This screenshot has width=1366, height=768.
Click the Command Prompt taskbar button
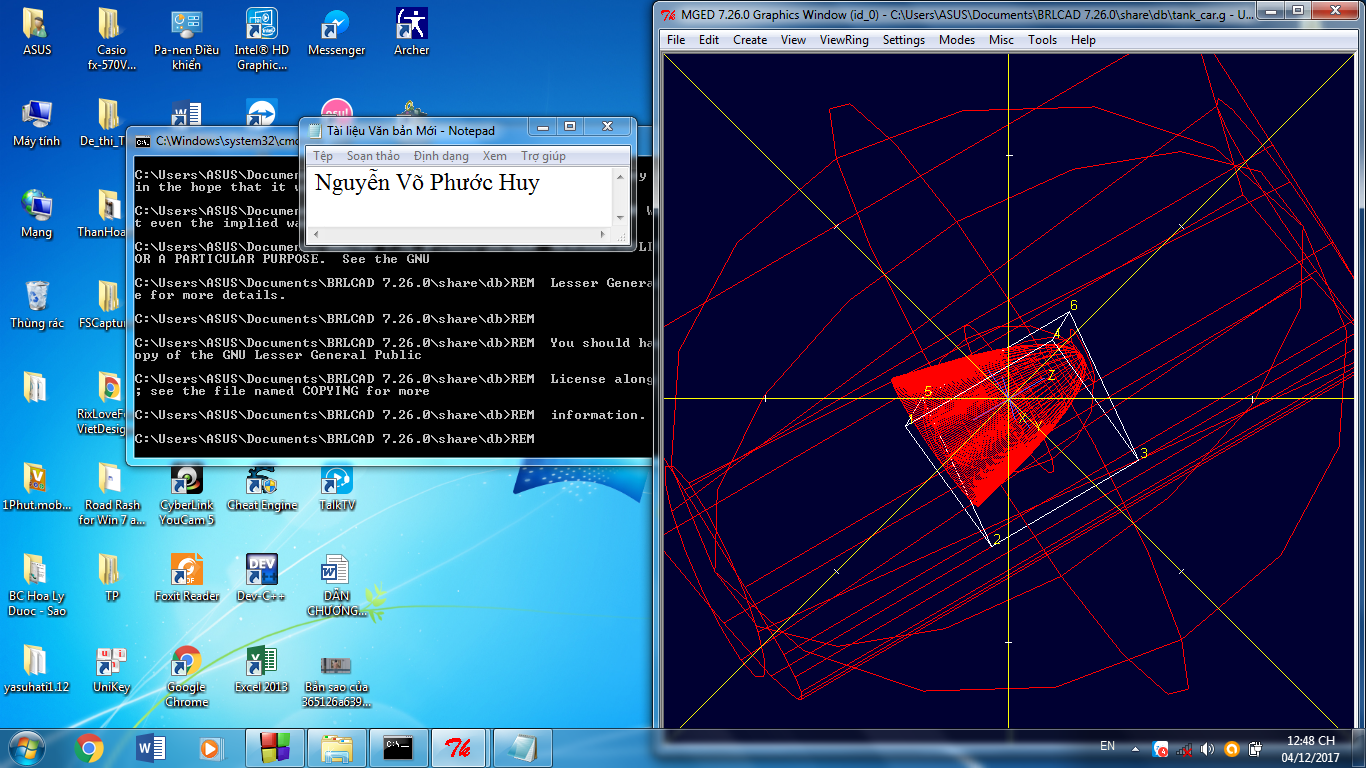click(398, 748)
